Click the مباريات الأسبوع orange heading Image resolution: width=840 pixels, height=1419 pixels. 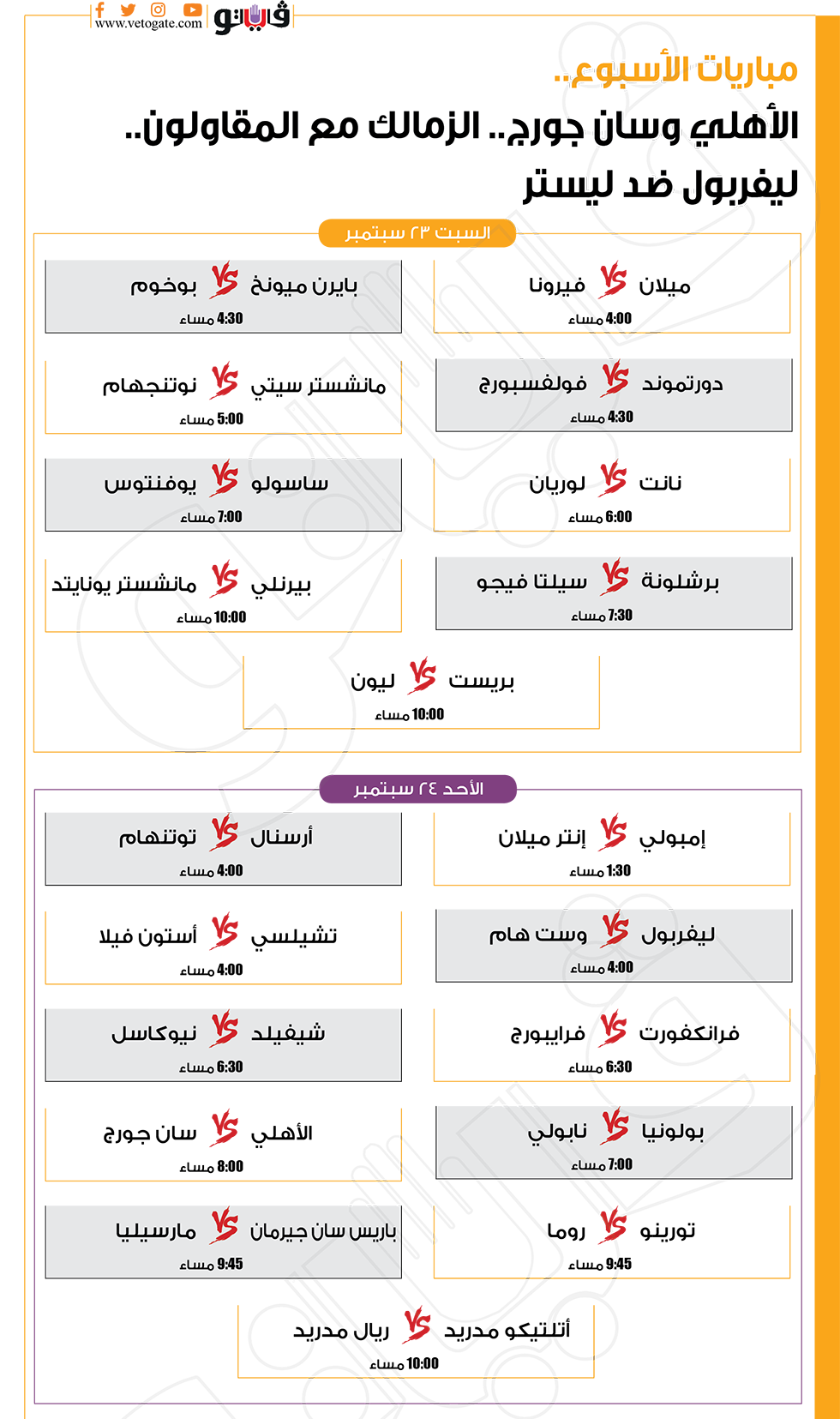click(676, 70)
